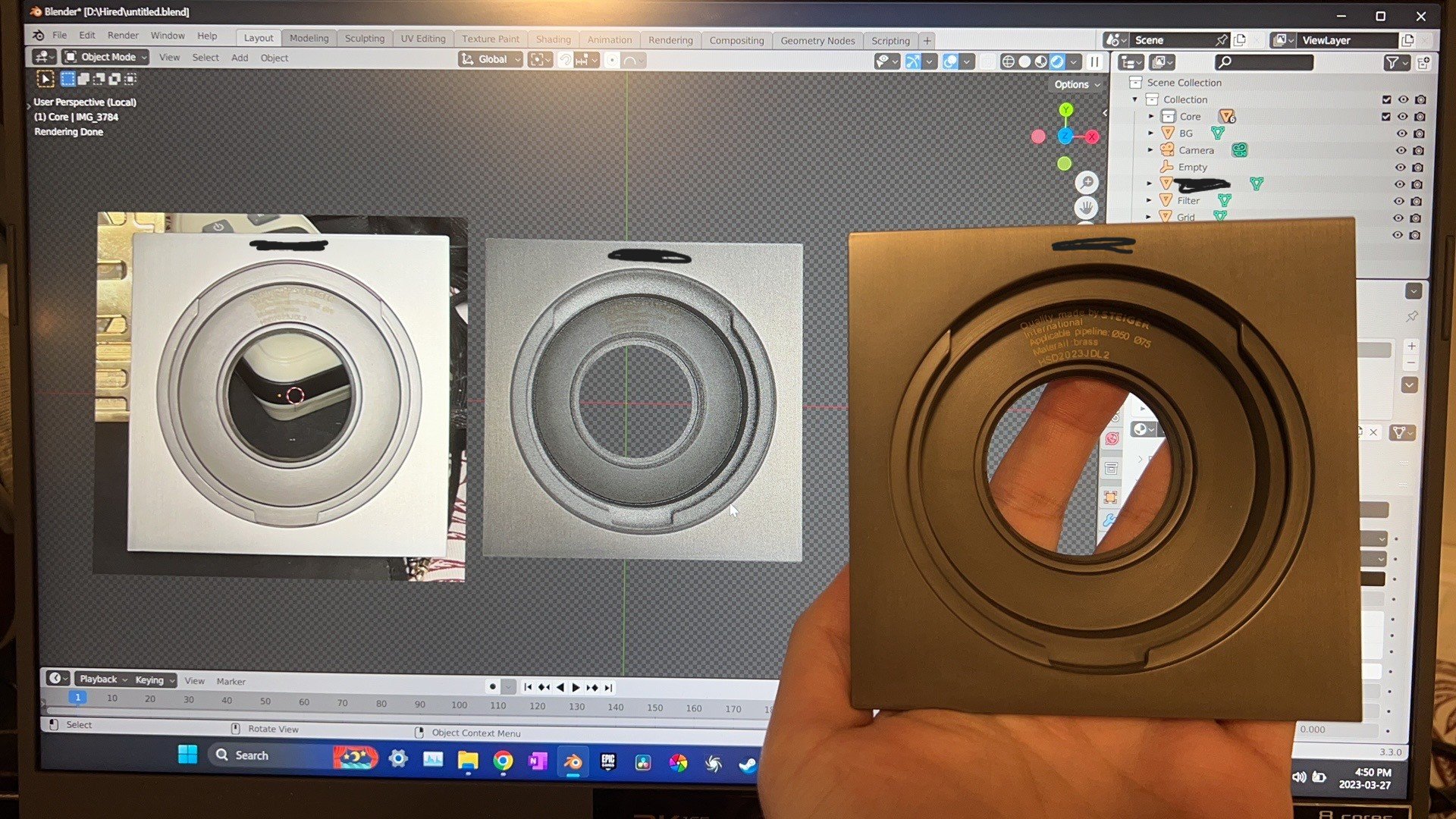
Task: Open the Blender logo menu
Action: pyautogui.click(x=38, y=35)
